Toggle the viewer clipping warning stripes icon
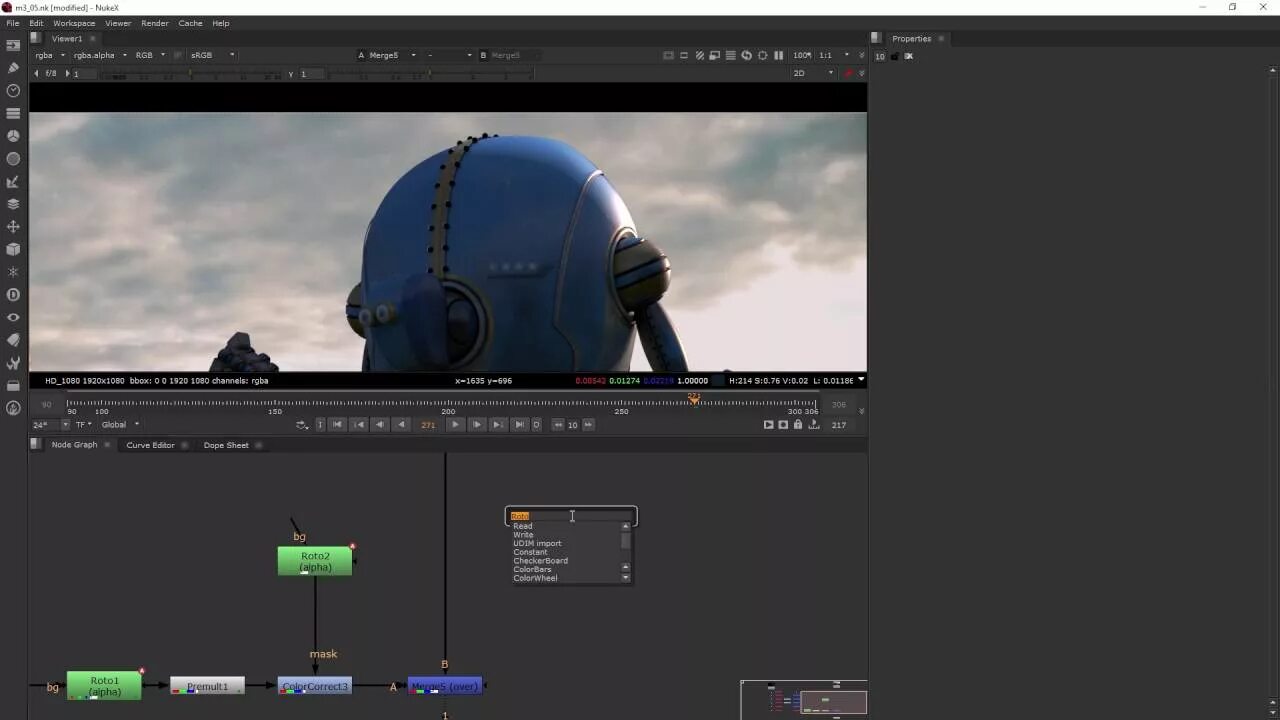The image size is (1280, 720). point(700,56)
